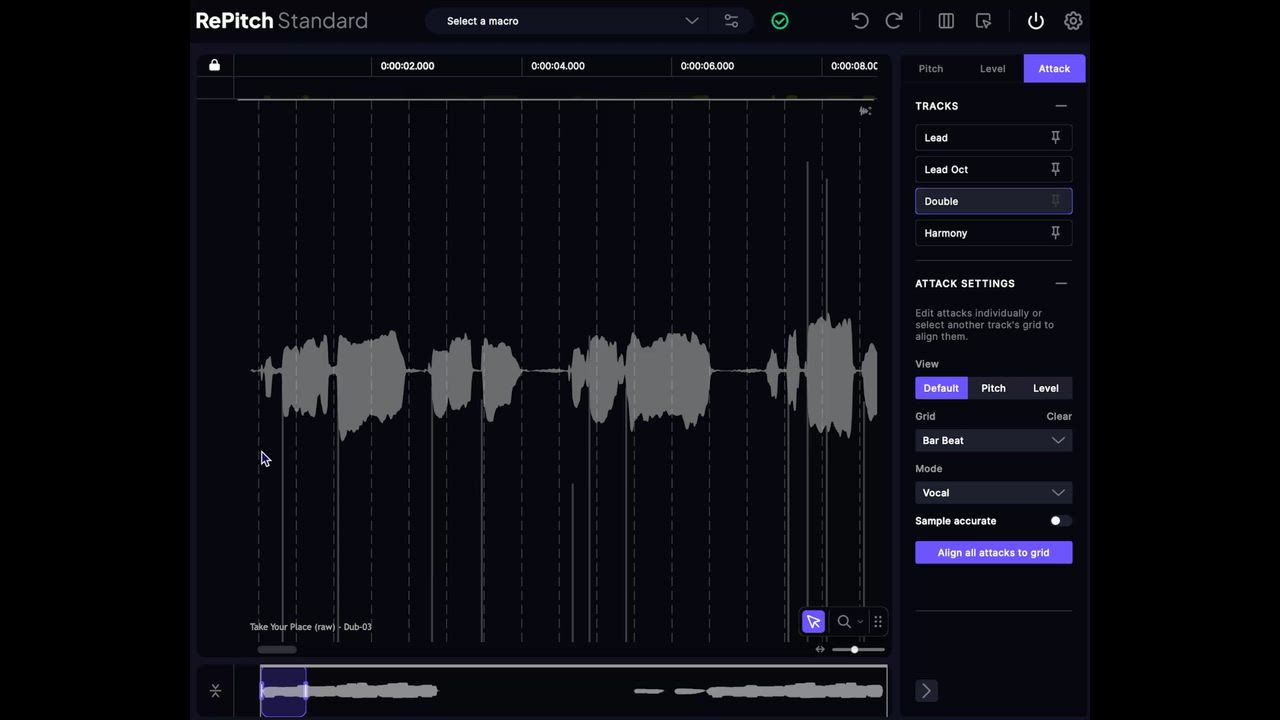The width and height of the screenshot is (1280, 720).
Task: Select the Double track
Action: (993, 201)
